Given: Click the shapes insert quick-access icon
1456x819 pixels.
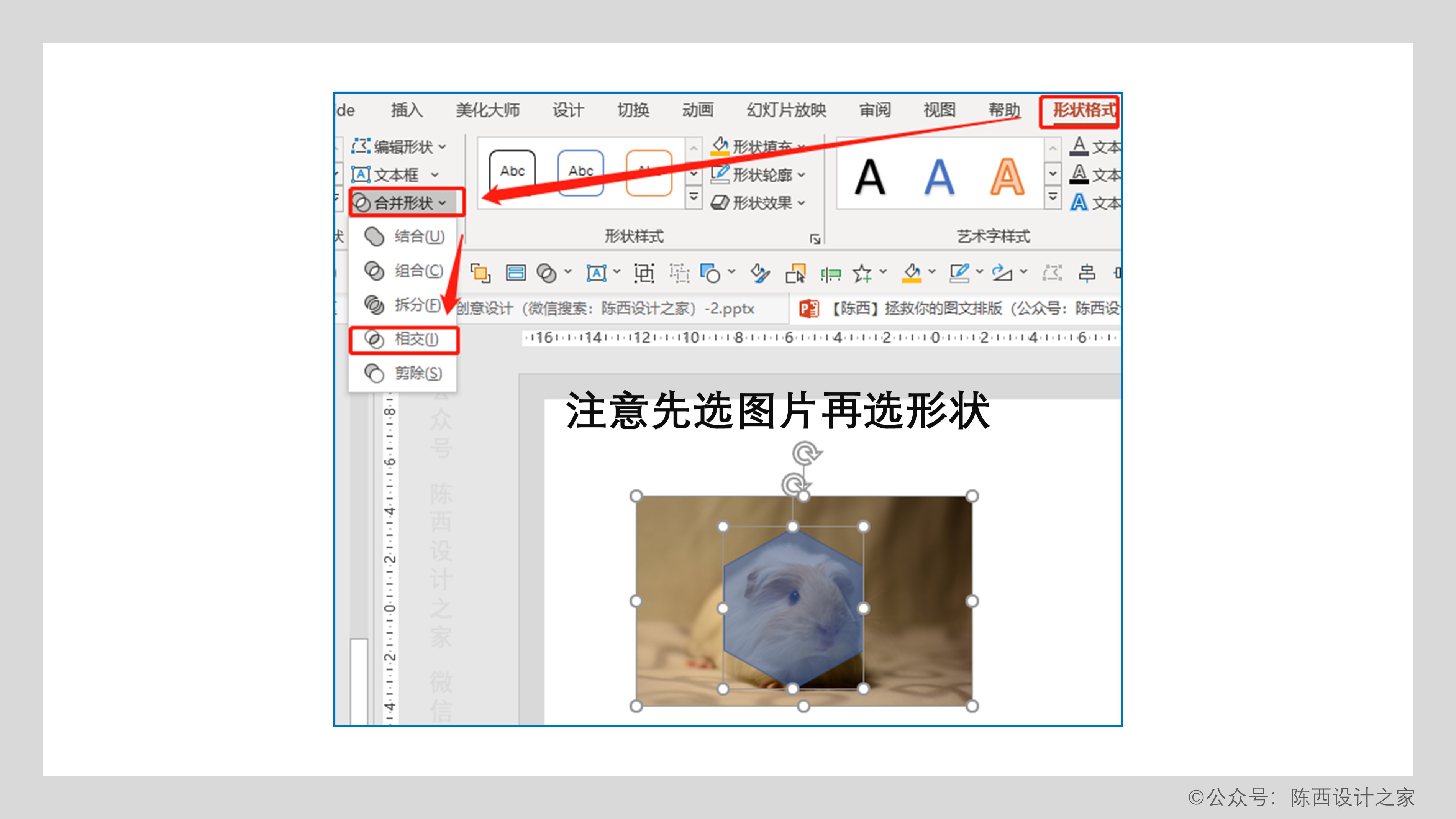Looking at the screenshot, I should 710,273.
